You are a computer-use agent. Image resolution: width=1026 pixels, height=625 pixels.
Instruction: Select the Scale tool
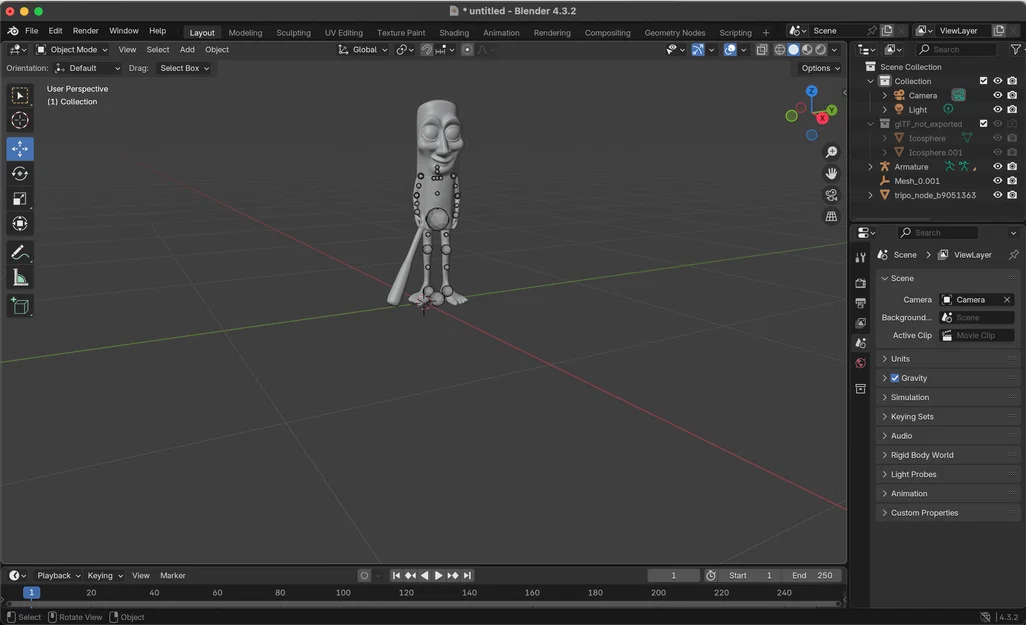pyautogui.click(x=20, y=198)
